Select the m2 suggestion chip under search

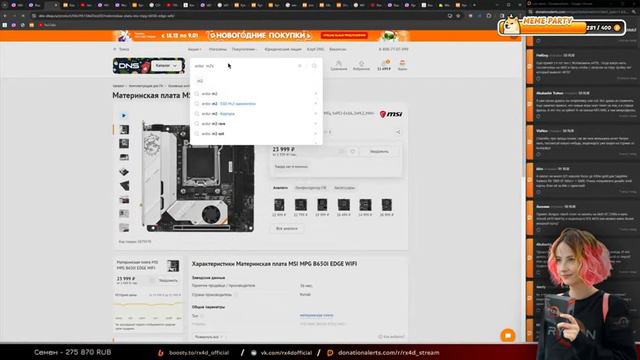[x=200, y=81]
